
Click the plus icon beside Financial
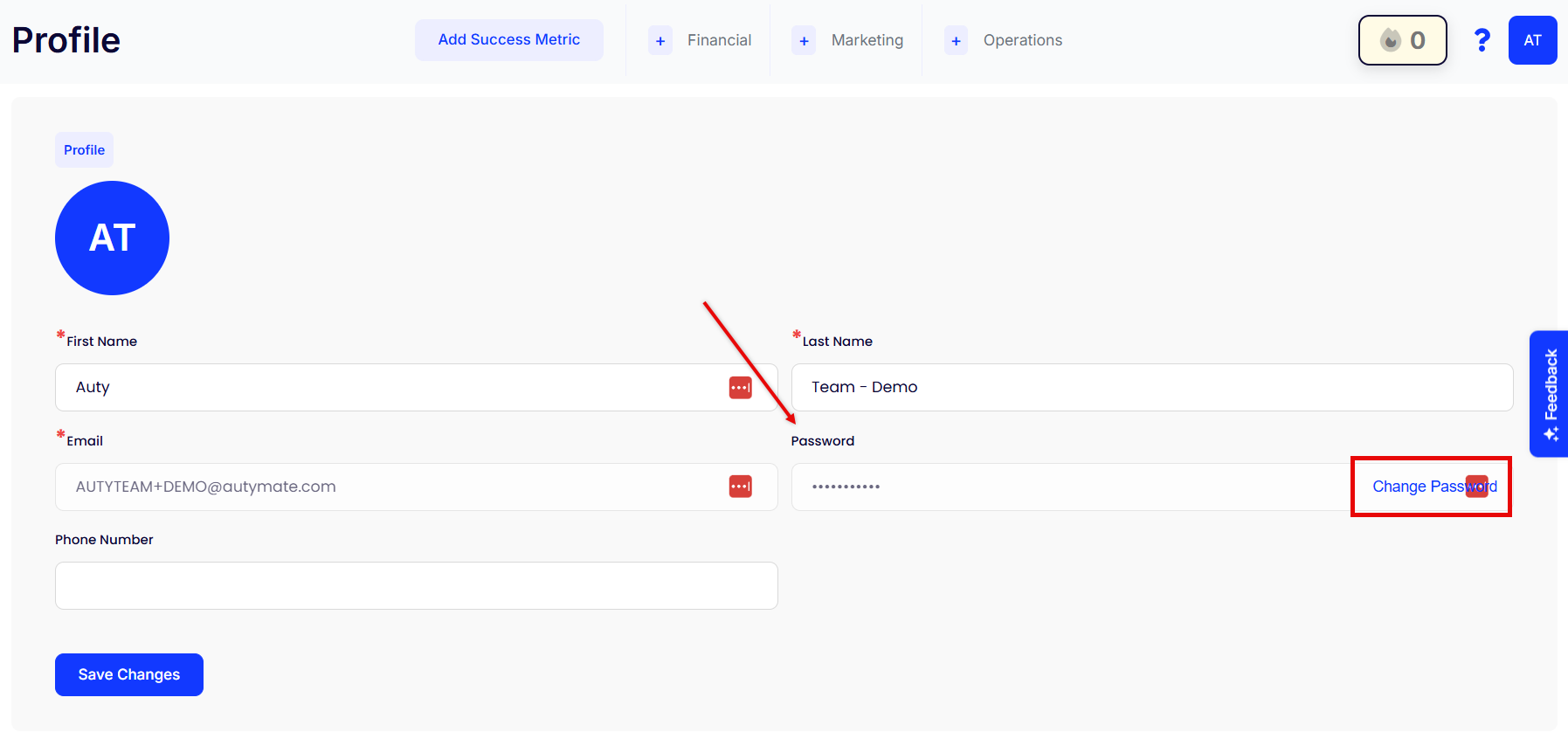(x=660, y=41)
